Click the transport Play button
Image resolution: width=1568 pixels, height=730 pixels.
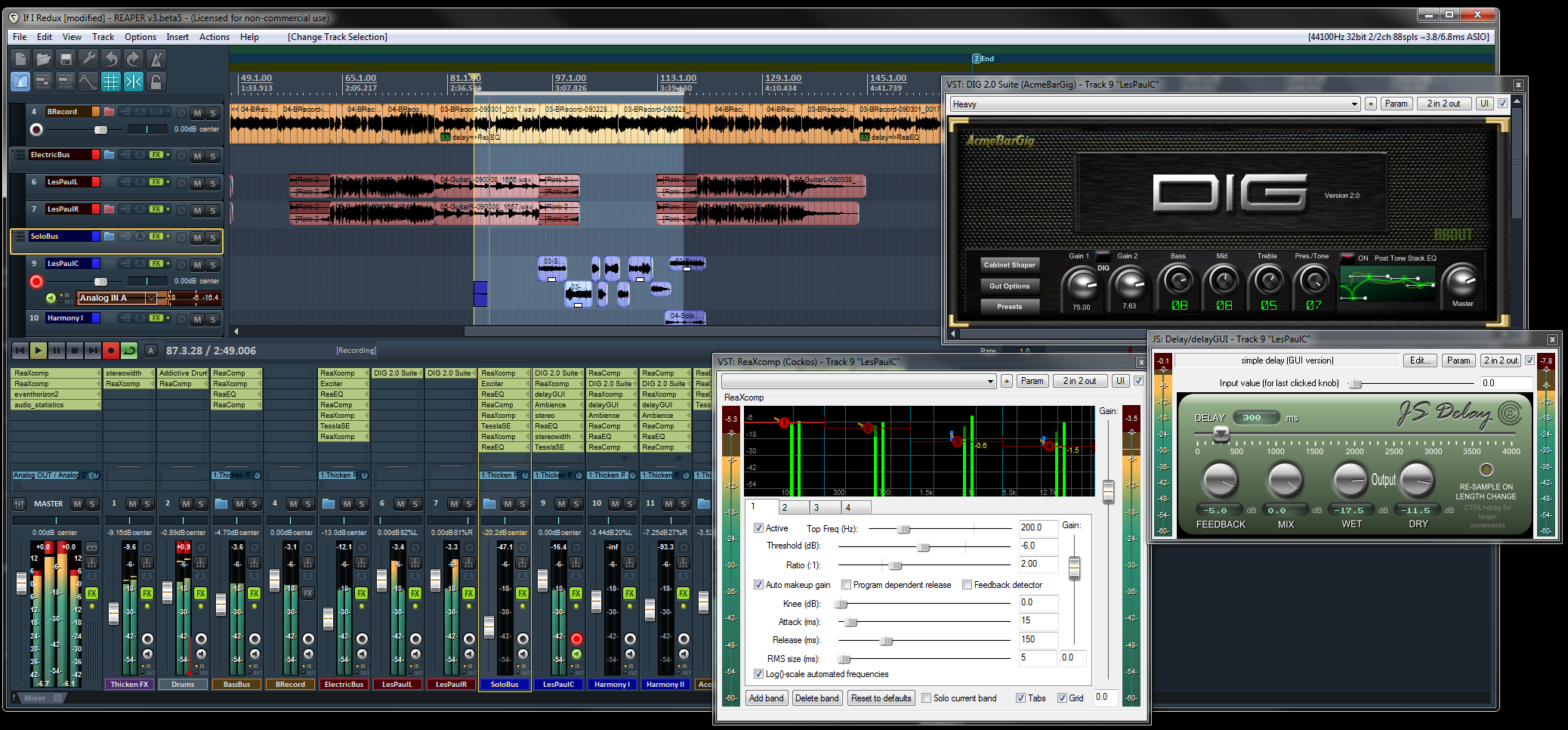click(38, 351)
